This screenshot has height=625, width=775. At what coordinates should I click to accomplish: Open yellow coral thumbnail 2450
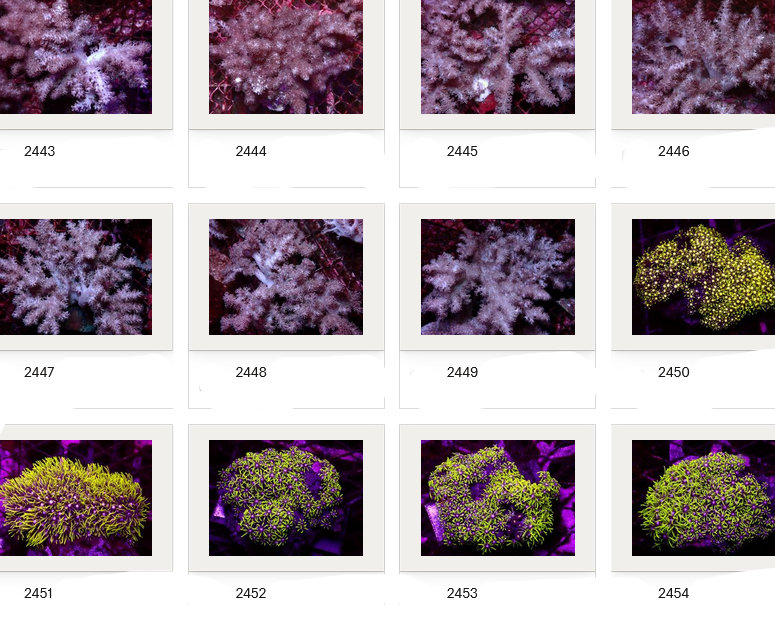703,277
